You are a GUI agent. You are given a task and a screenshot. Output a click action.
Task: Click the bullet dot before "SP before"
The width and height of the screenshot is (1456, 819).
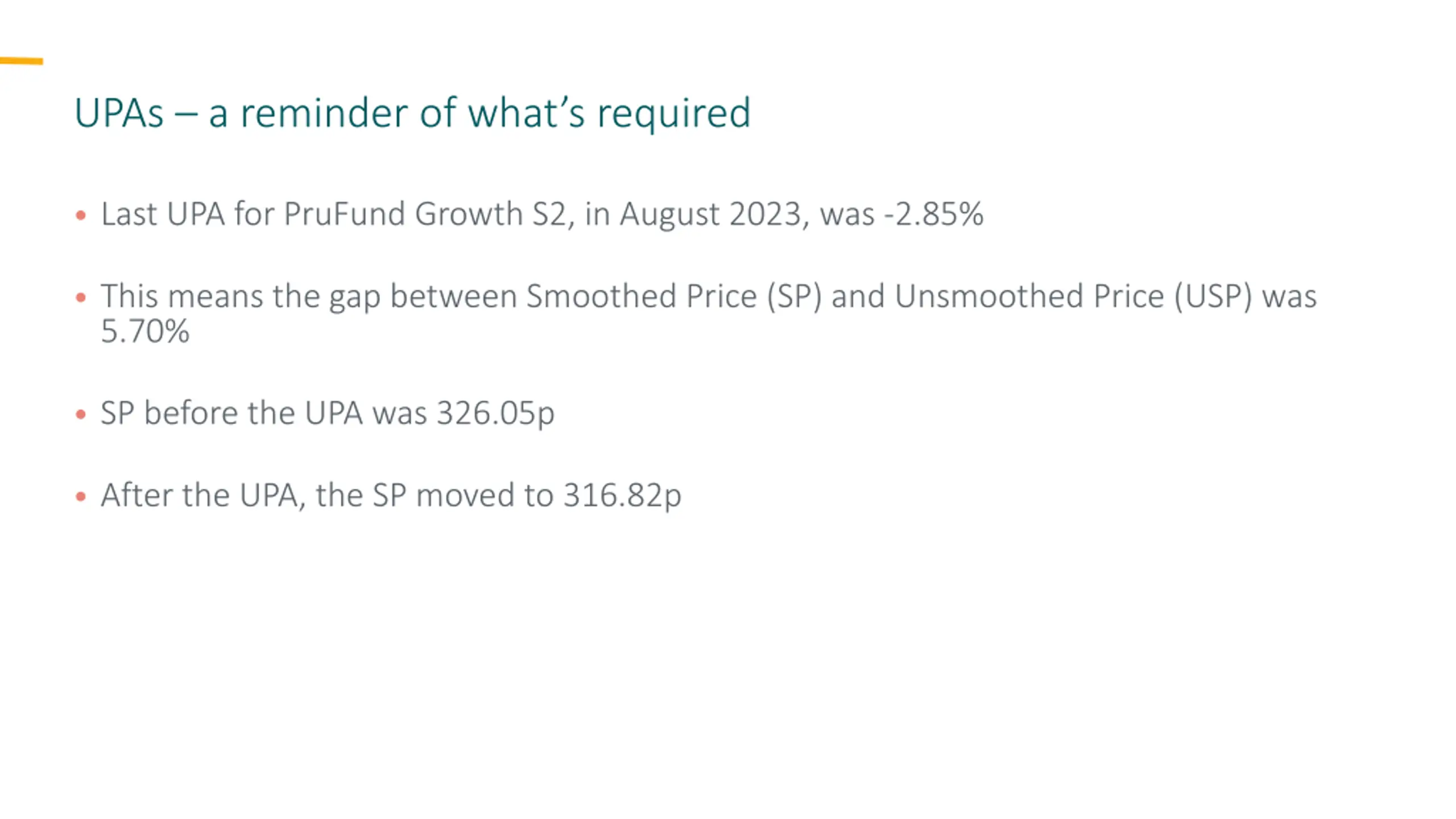pos(81,414)
